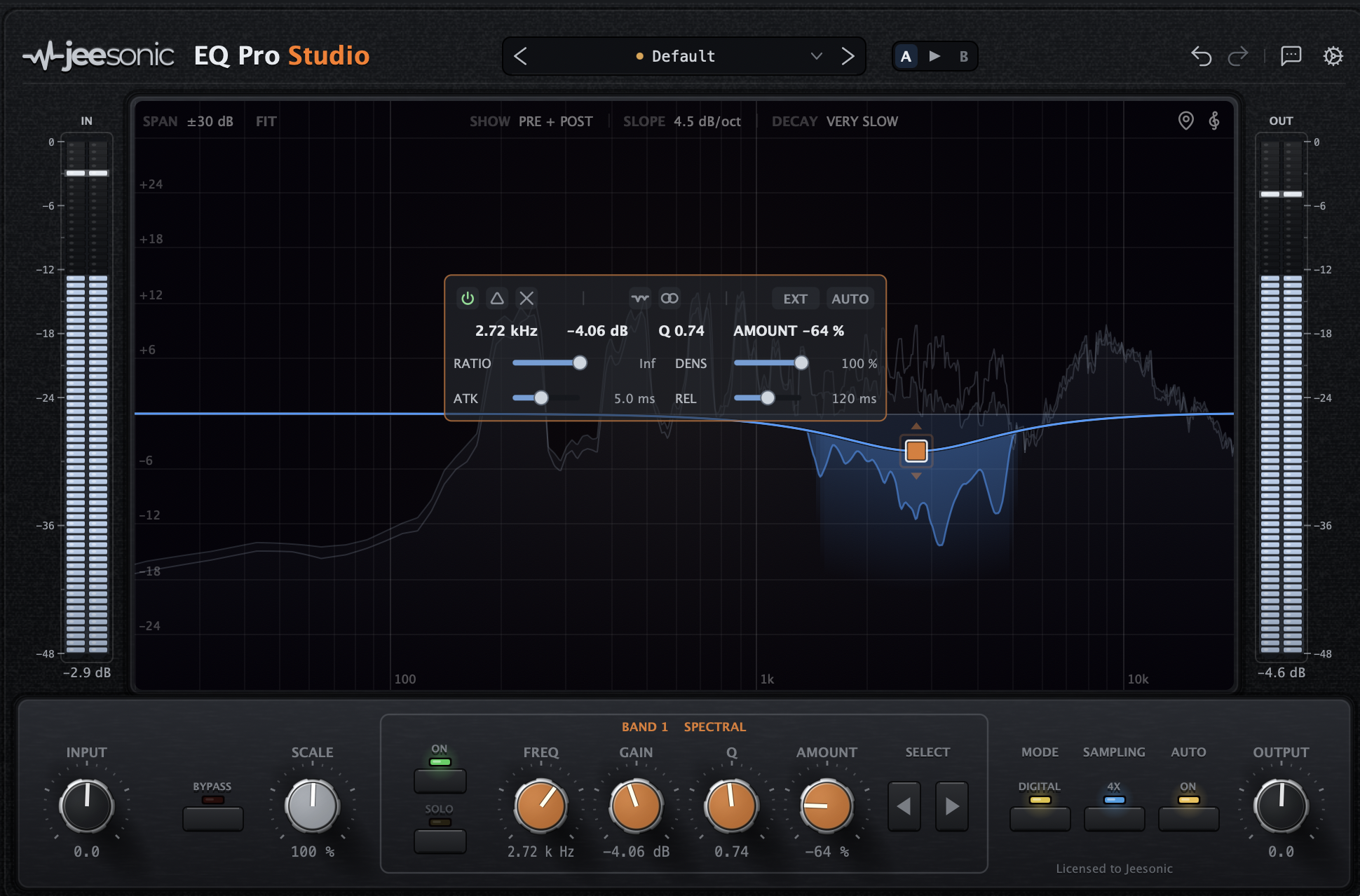The image size is (1360, 896).
Task: Enable EXT in band popup
Action: pos(795,299)
